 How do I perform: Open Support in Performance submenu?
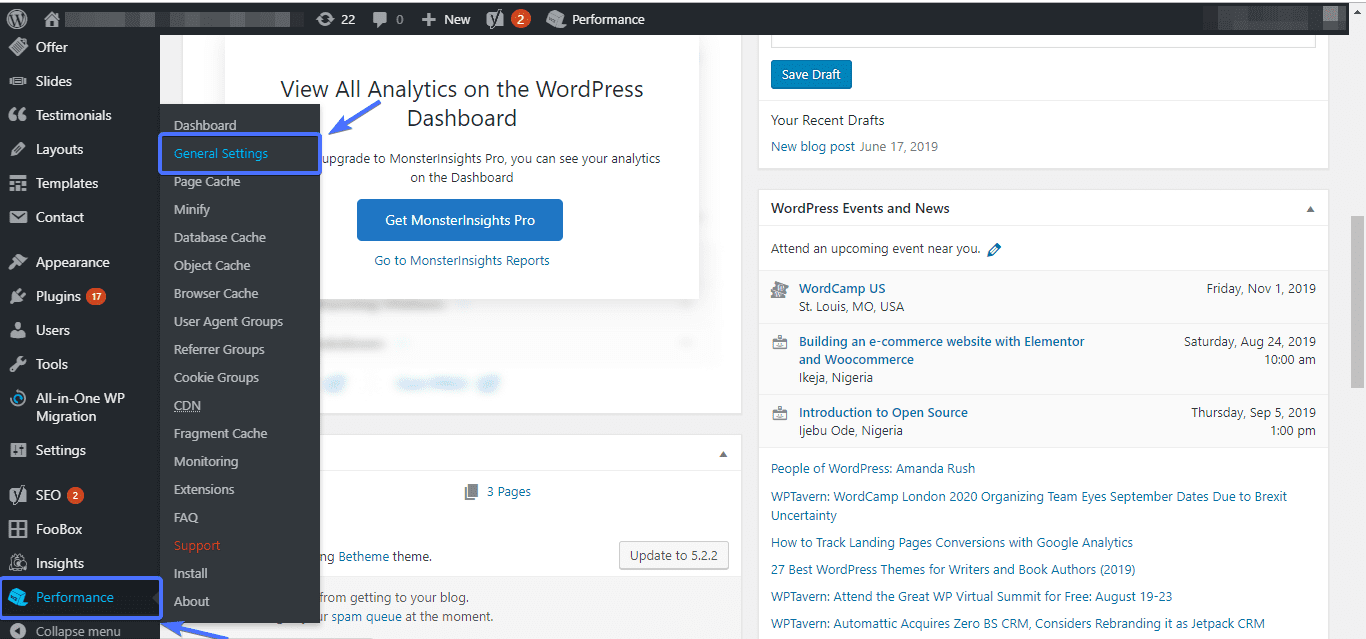(x=197, y=545)
